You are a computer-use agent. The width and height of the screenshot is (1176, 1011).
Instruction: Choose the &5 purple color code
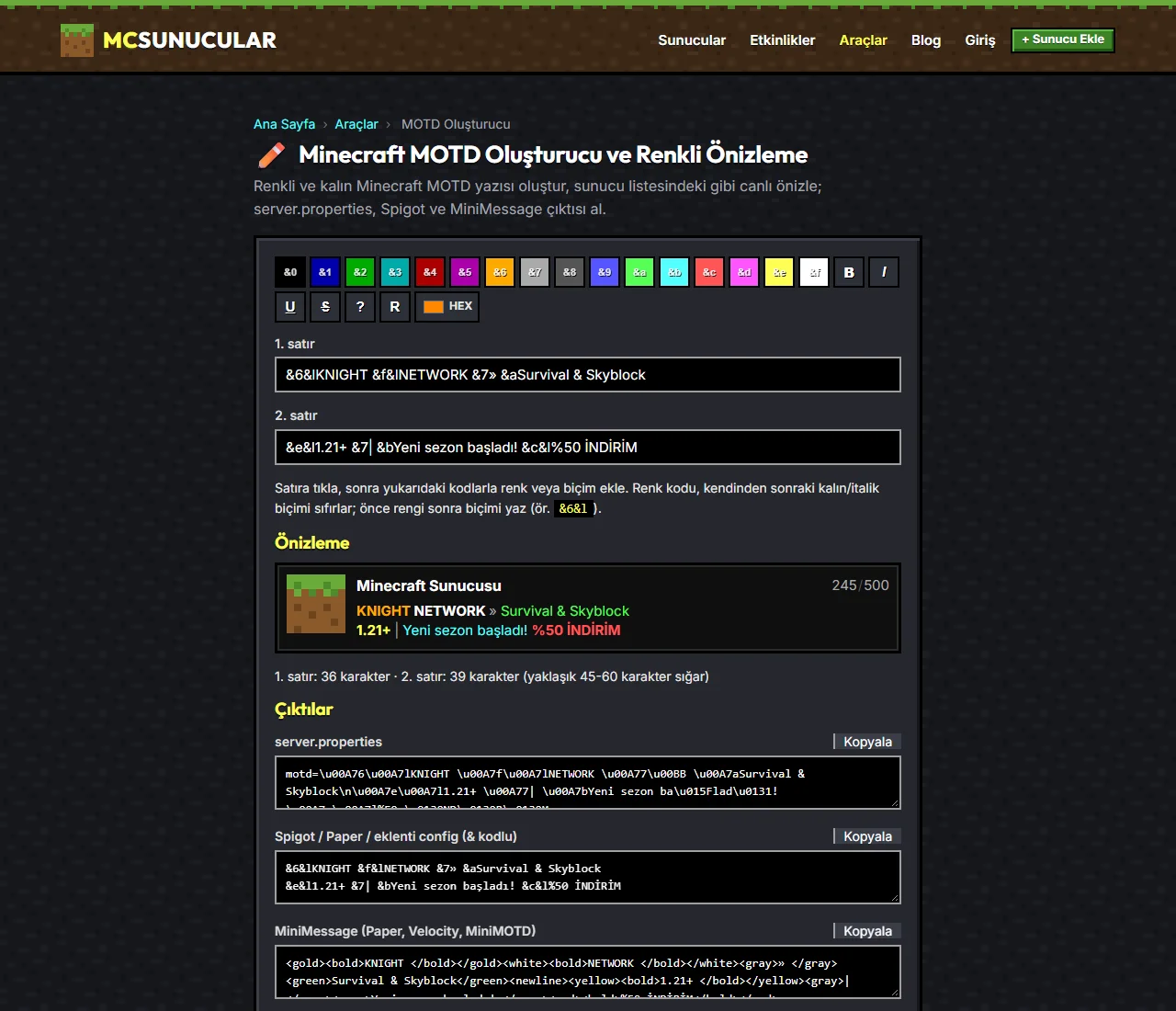[465, 272]
